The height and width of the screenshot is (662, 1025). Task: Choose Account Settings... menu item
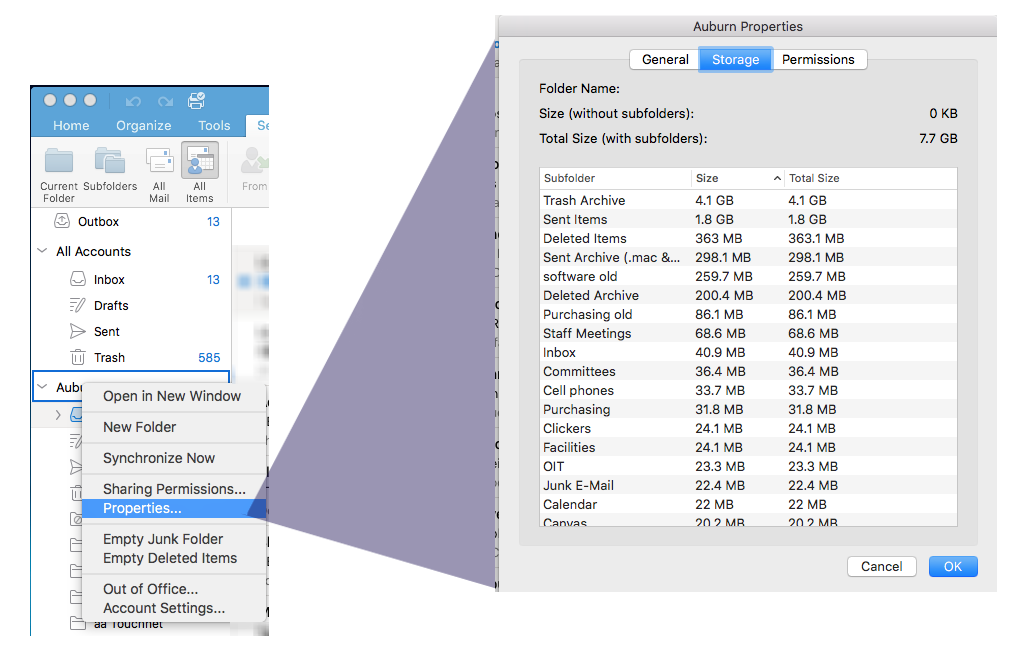tap(174, 608)
